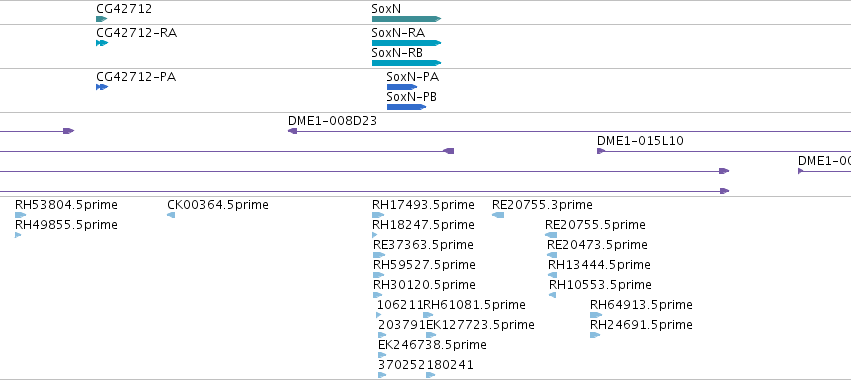Click the DME1-008D23 clone arrowhead
The width and height of the screenshot is (851, 380).
tap(293, 131)
